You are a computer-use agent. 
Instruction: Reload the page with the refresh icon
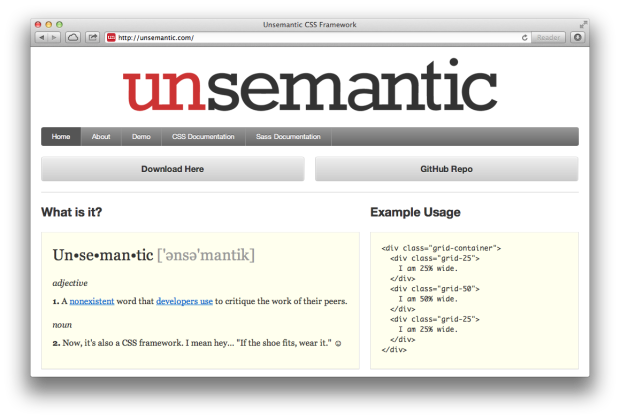(525, 38)
